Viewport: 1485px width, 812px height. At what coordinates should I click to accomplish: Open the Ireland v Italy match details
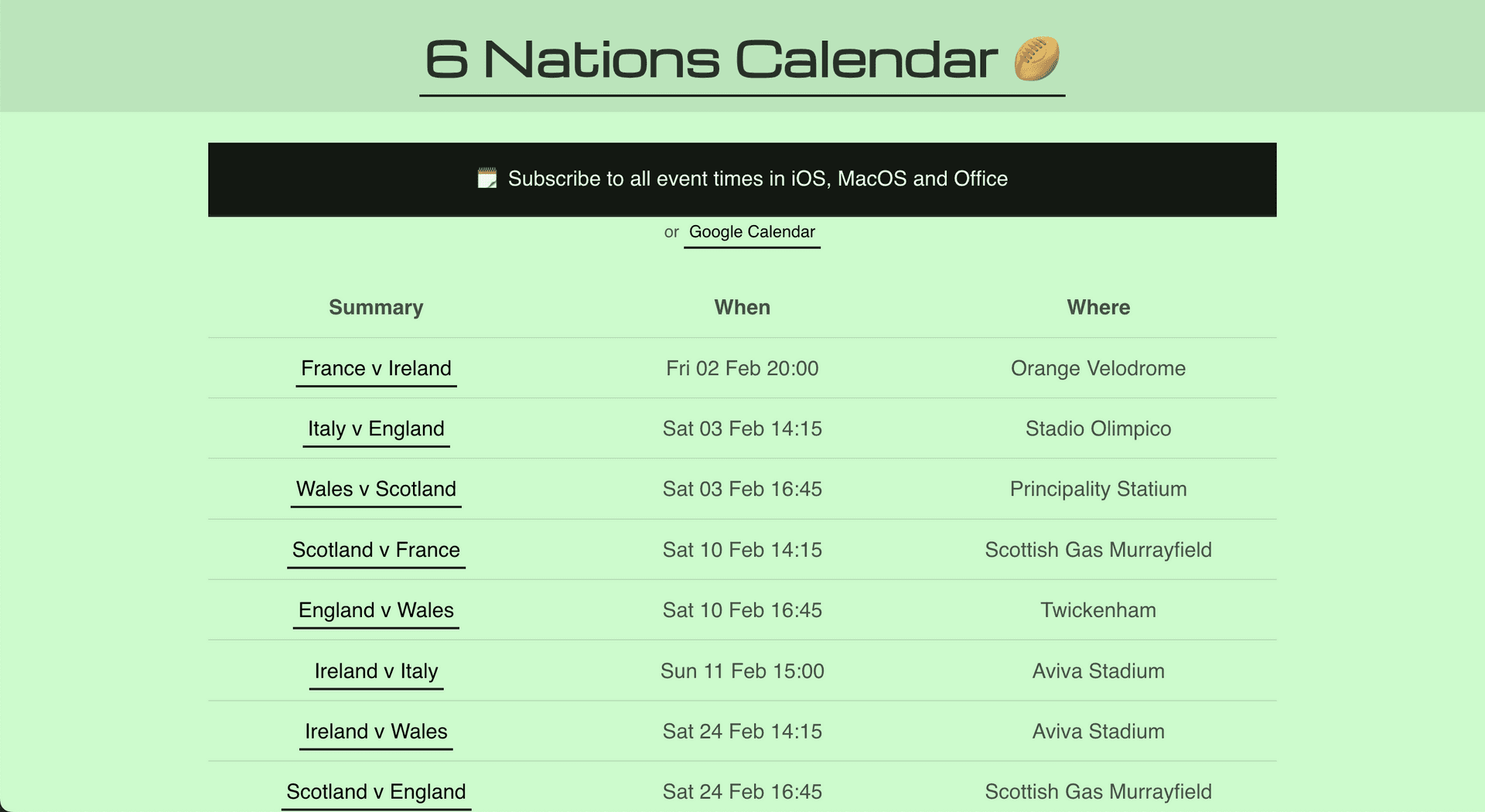[376, 670]
